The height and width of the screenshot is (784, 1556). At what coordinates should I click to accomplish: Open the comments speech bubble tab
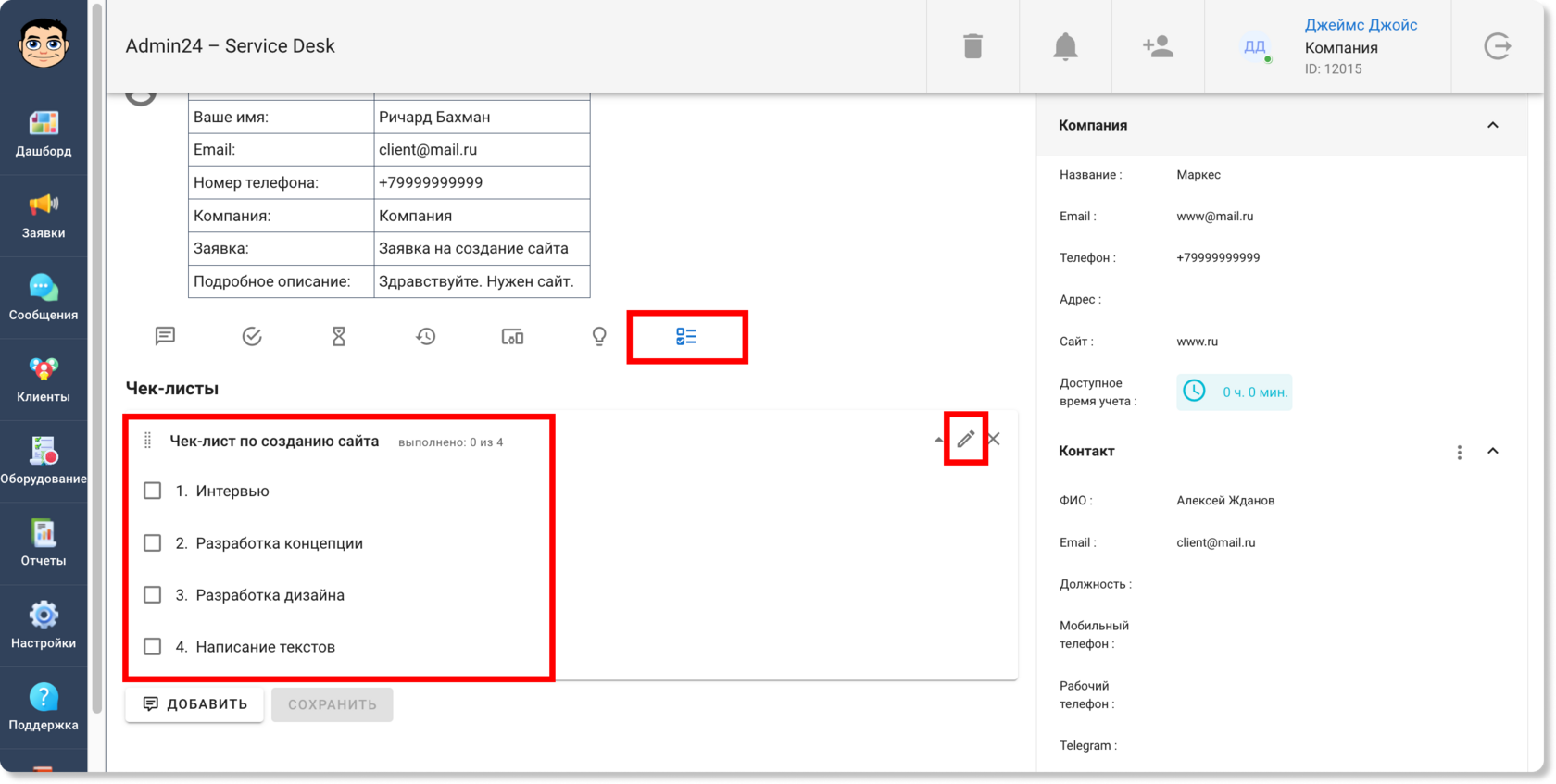pos(165,337)
